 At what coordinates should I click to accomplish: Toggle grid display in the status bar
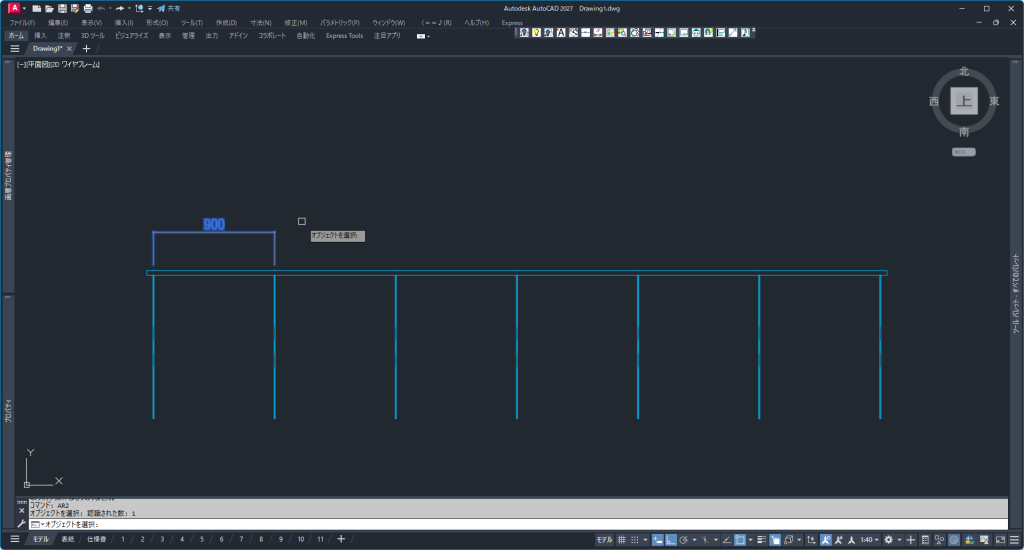pyautogui.click(x=622, y=539)
